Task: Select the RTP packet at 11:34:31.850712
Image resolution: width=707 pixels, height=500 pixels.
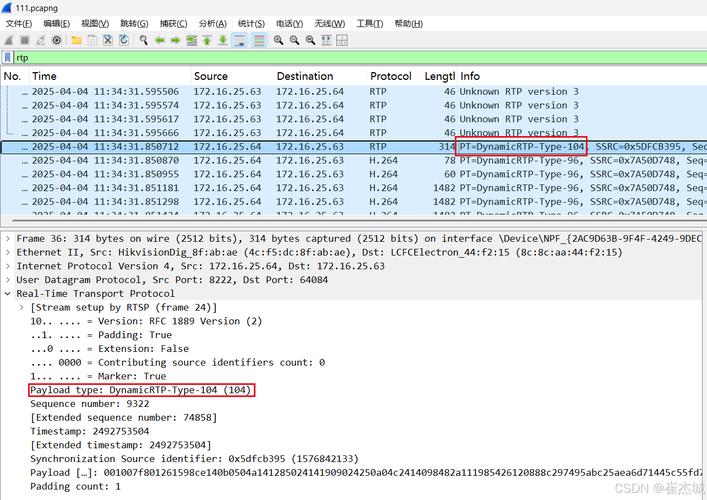Action: (354, 147)
